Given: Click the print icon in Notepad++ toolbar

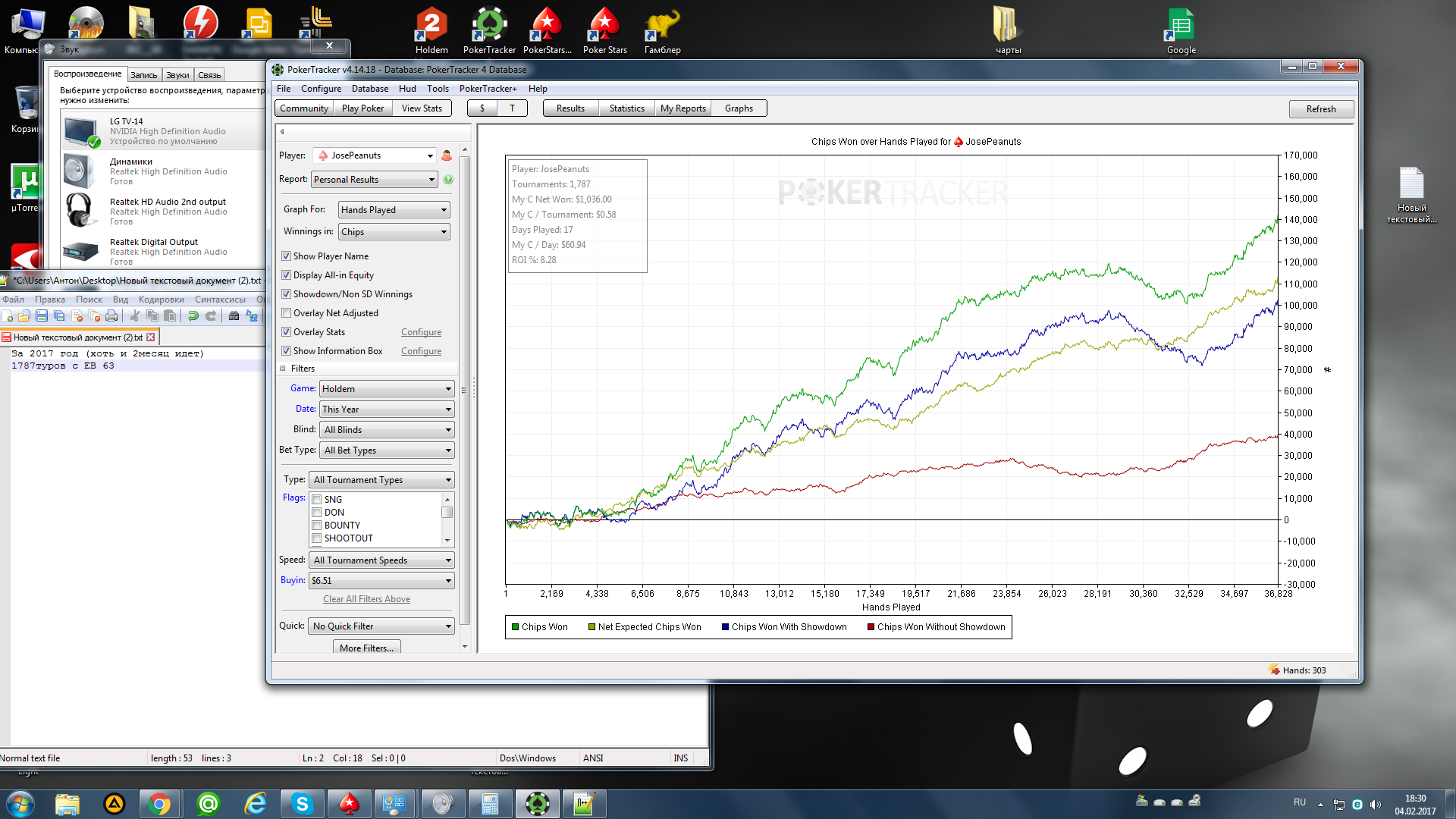Looking at the screenshot, I should (x=111, y=316).
